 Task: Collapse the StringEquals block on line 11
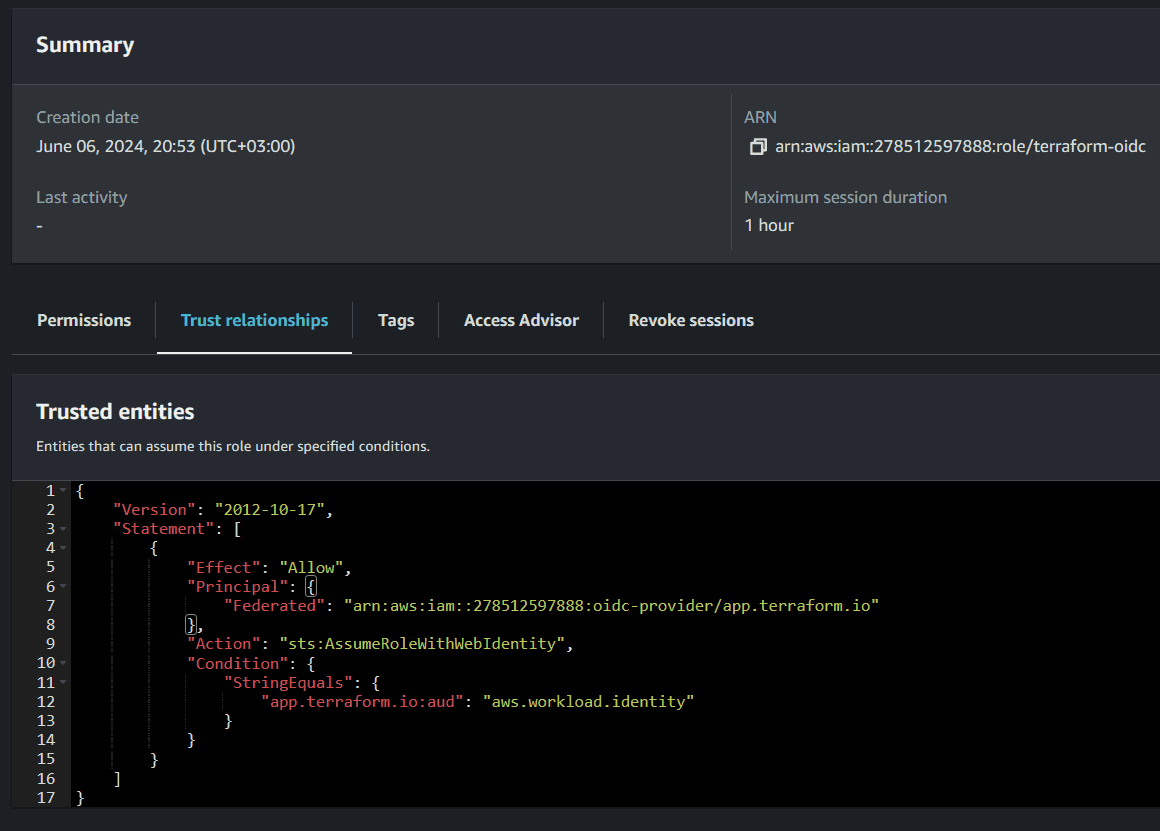62,681
